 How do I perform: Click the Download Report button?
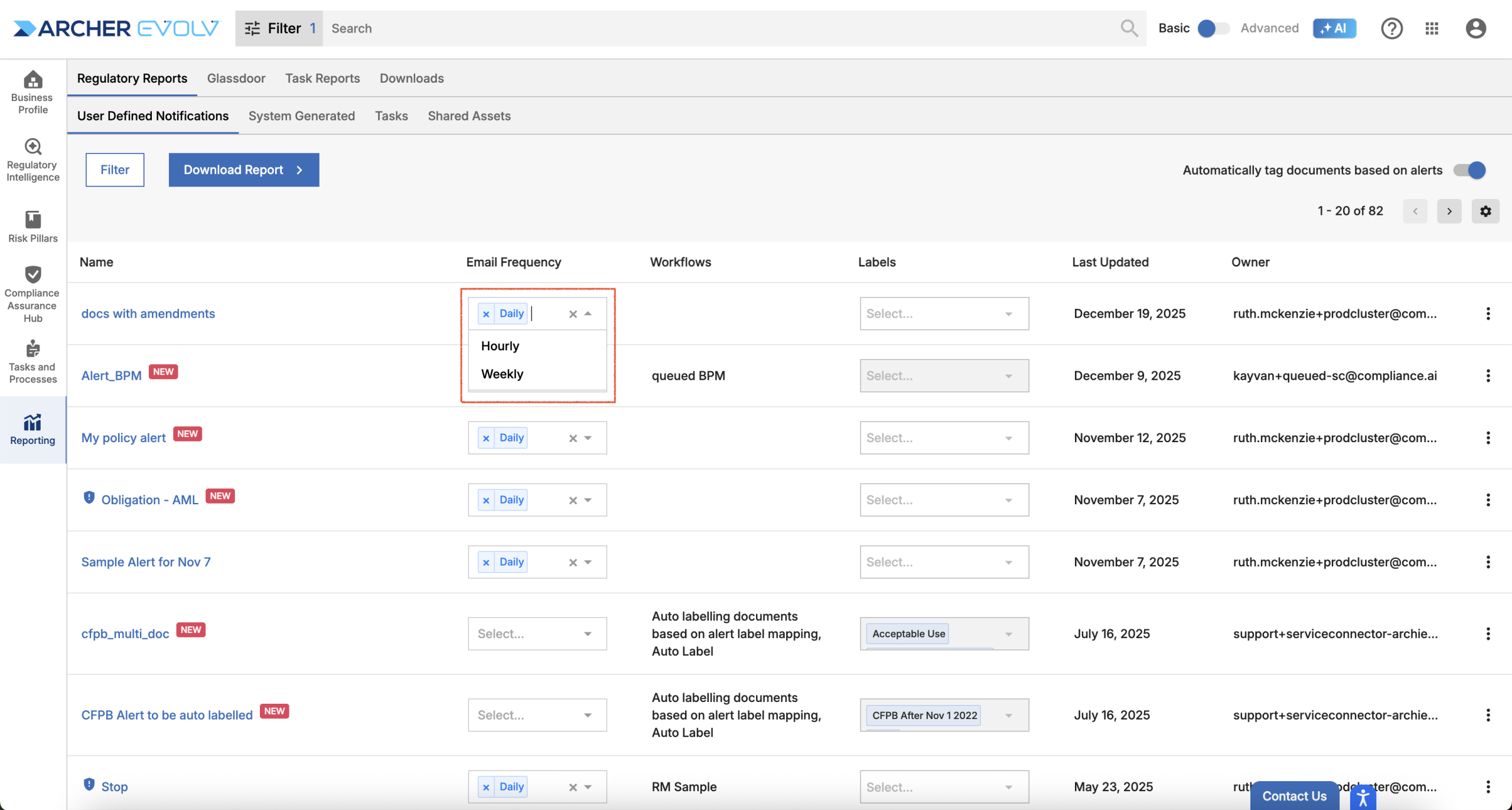tap(243, 170)
